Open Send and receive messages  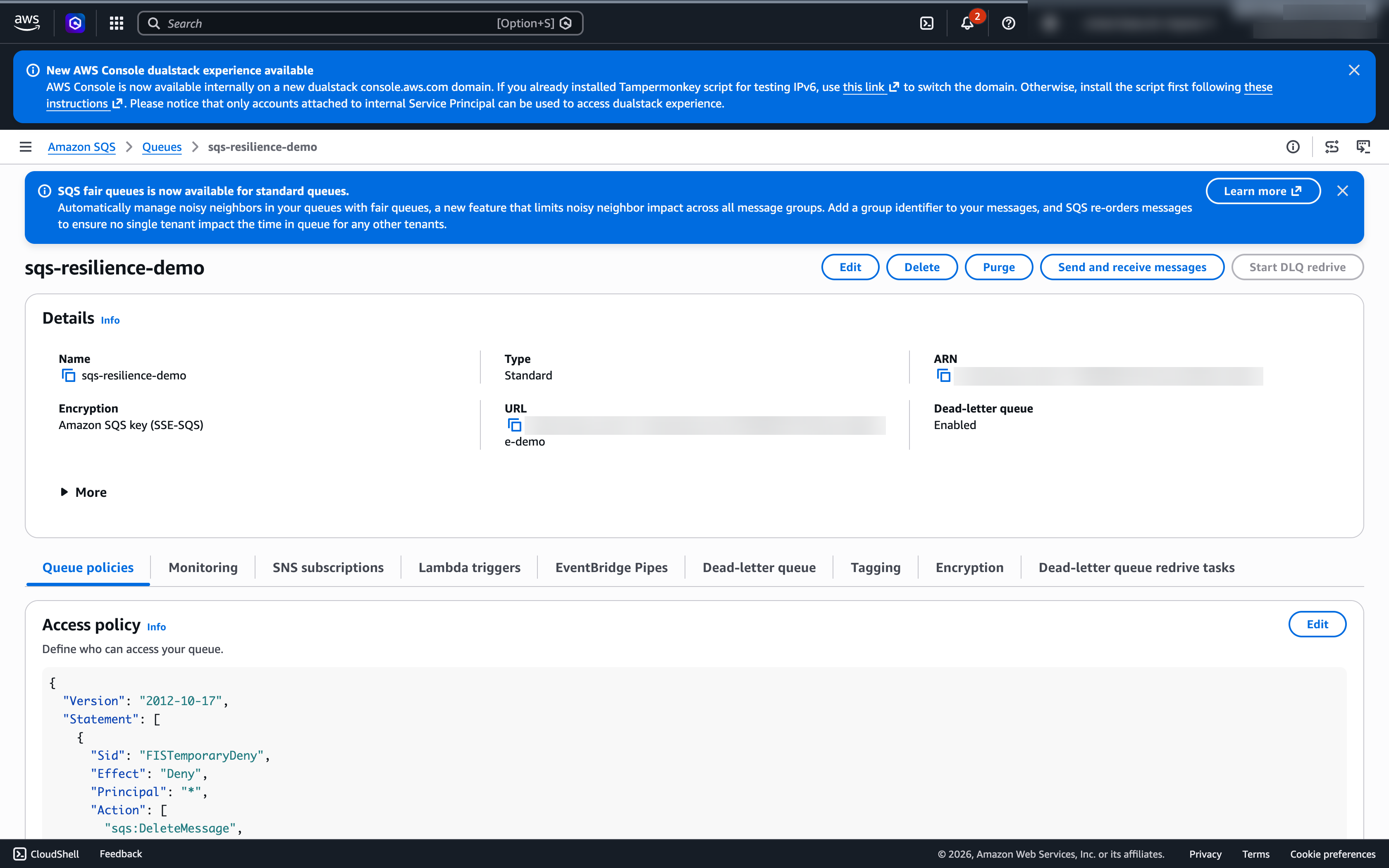click(x=1132, y=267)
